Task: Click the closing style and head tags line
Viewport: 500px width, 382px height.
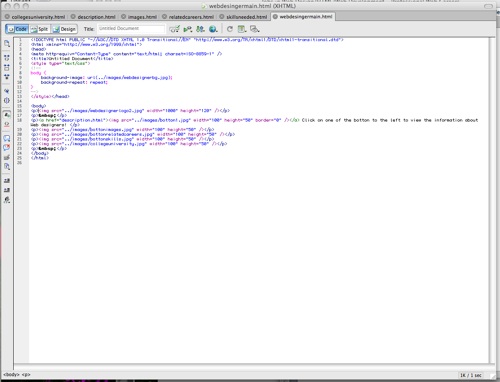Action: (x=50, y=96)
